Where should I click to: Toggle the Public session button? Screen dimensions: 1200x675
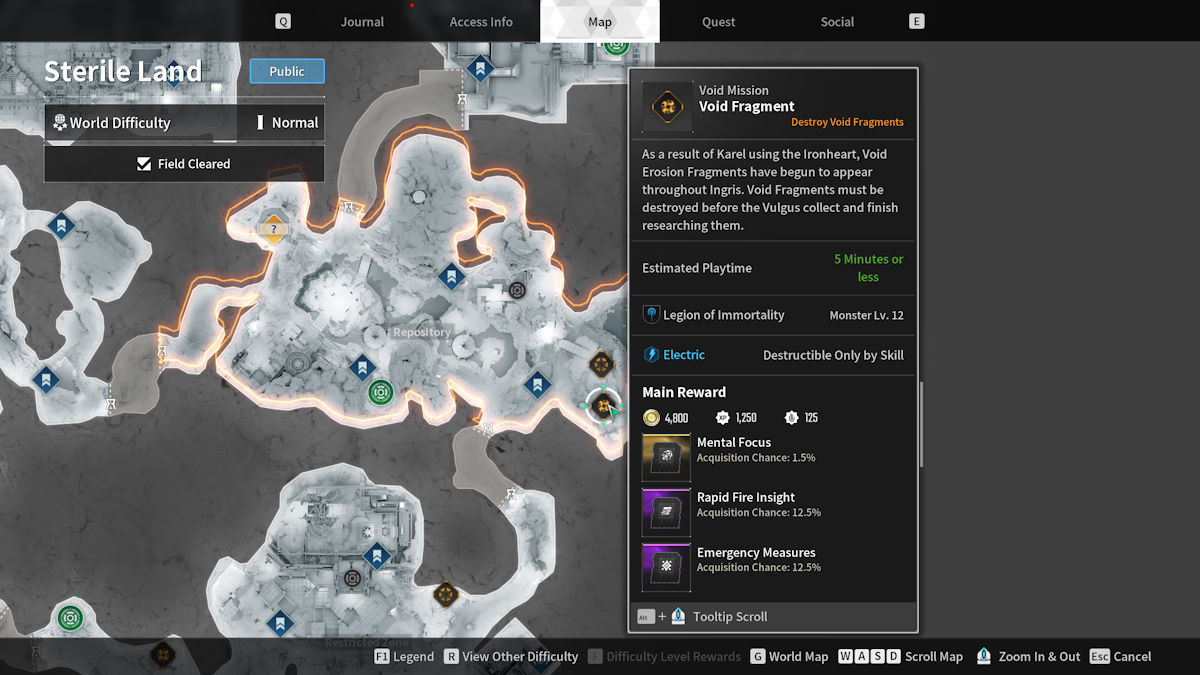tap(287, 71)
